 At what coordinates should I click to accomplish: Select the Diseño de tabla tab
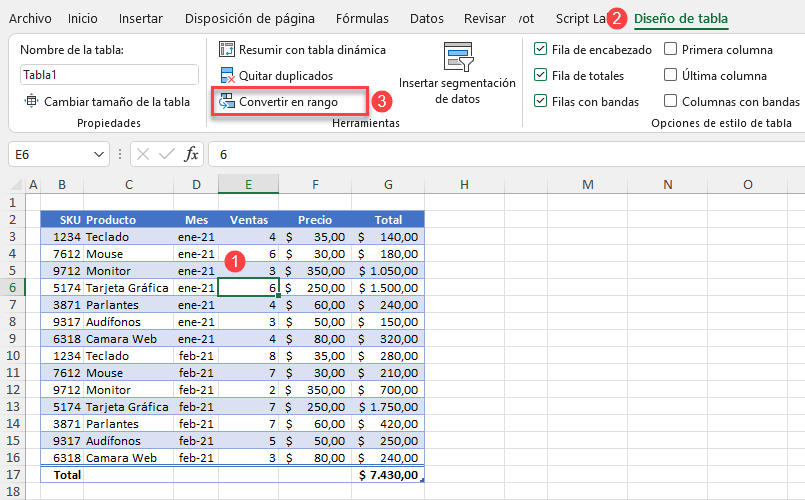click(x=681, y=18)
